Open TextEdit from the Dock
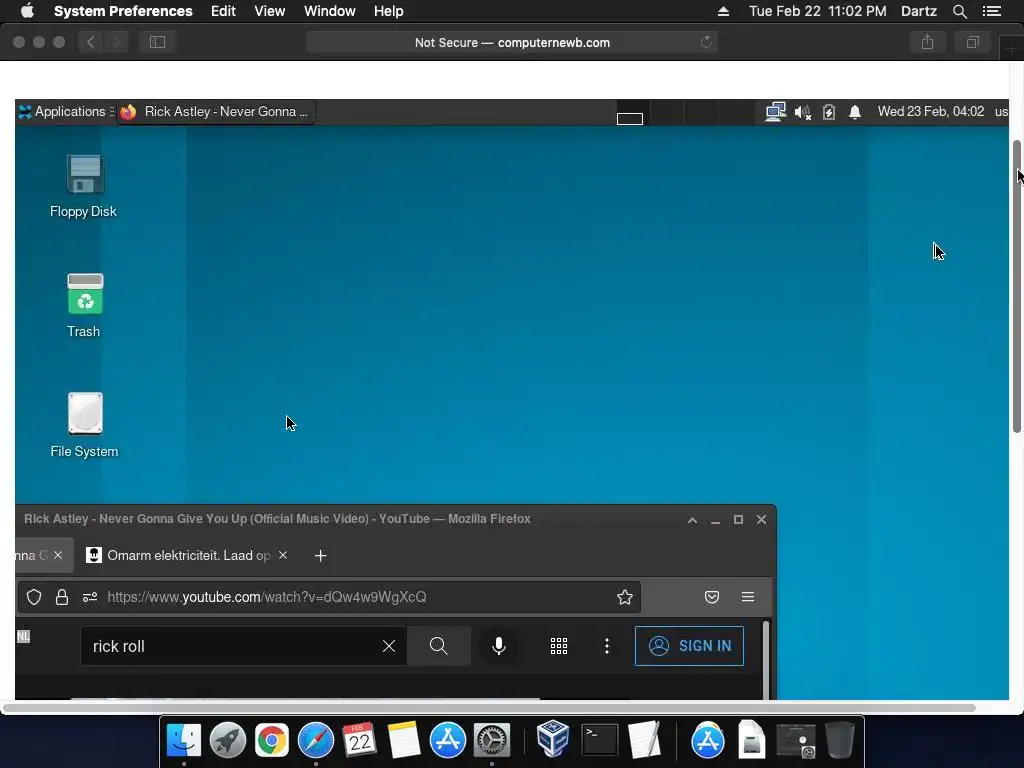The image size is (1024, 768). [x=644, y=739]
